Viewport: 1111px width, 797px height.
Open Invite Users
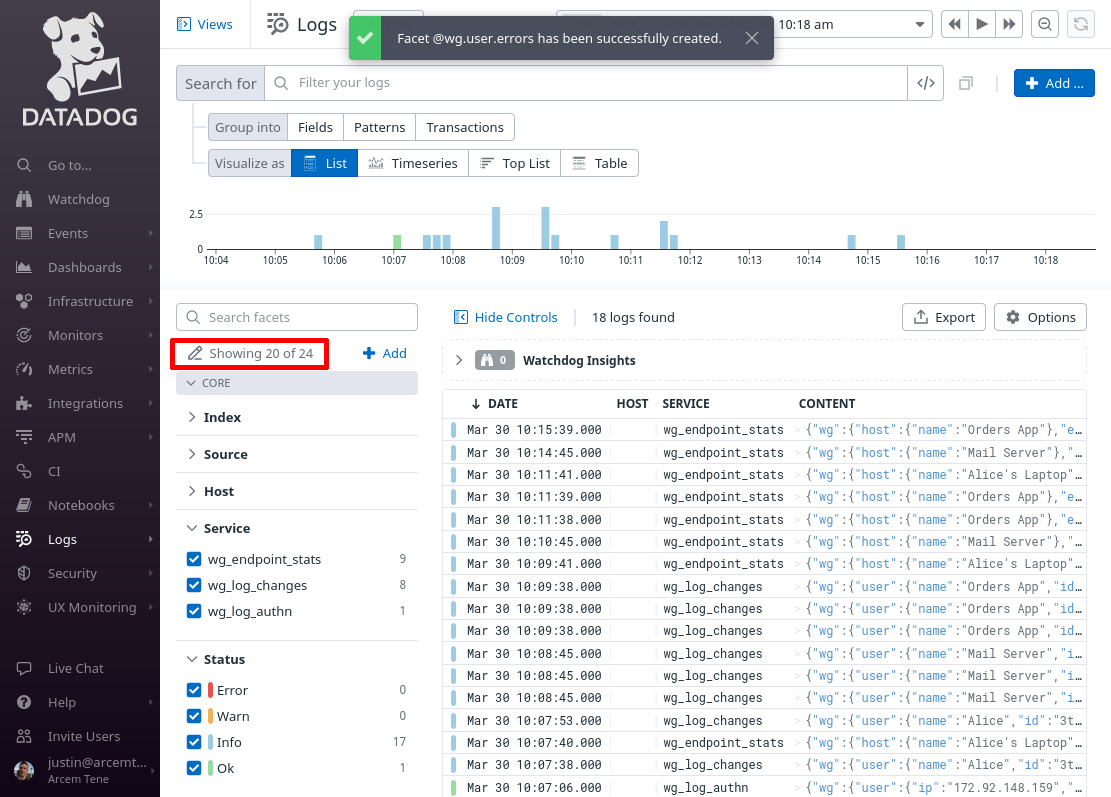click(x=84, y=736)
